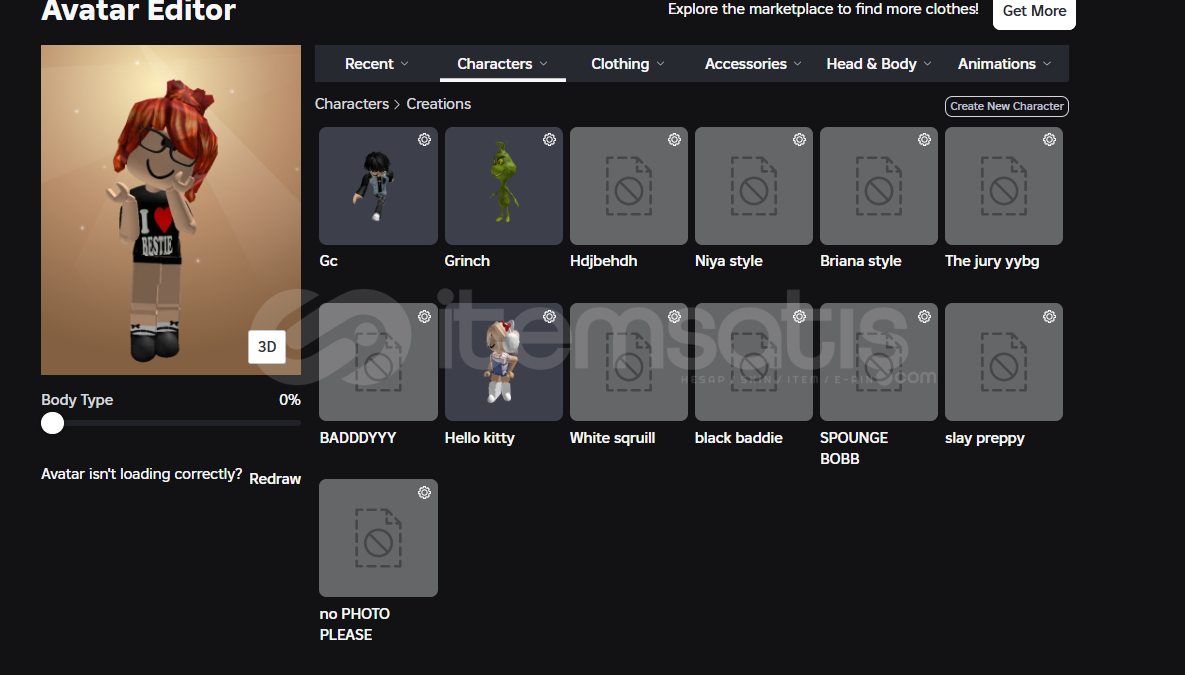Image resolution: width=1185 pixels, height=675 pixels.
Task: Open the Briana style gear settings
Action: point(924,140)
